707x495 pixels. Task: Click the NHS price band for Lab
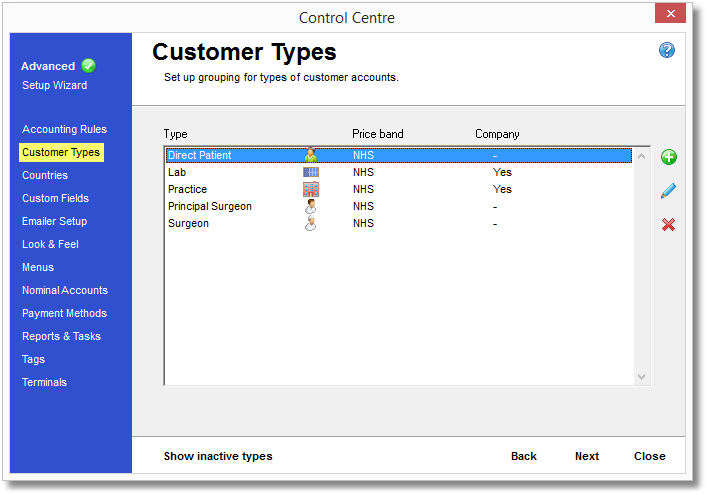363,172
